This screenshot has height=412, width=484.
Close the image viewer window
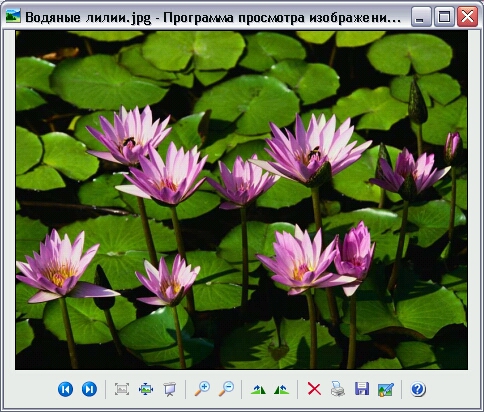coord(467,16)
